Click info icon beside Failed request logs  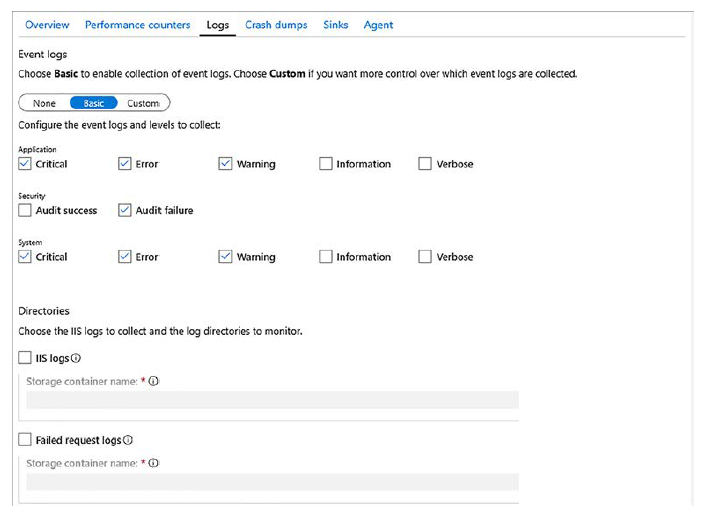(129, 440)
